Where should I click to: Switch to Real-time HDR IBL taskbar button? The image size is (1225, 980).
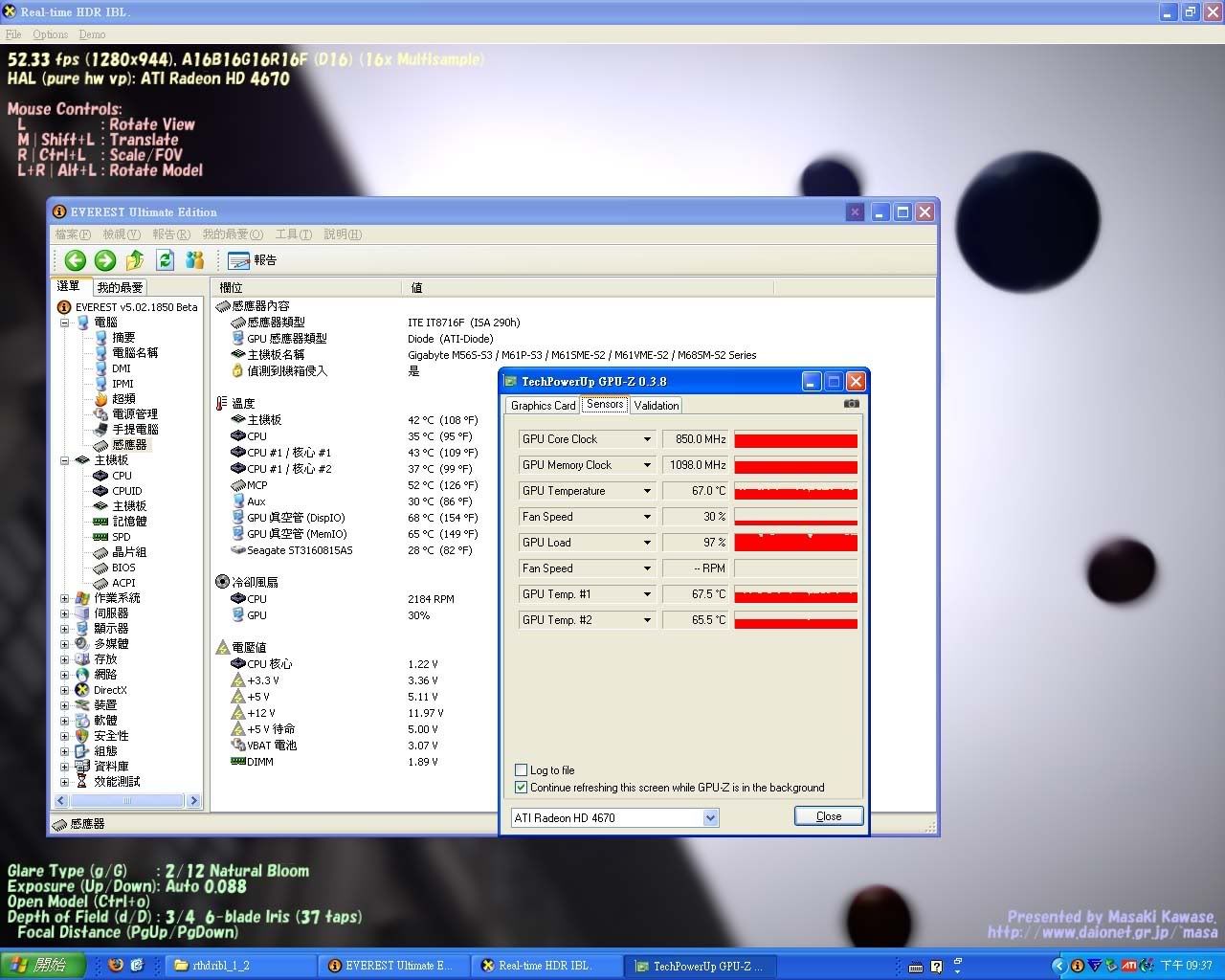pos(546,966)
